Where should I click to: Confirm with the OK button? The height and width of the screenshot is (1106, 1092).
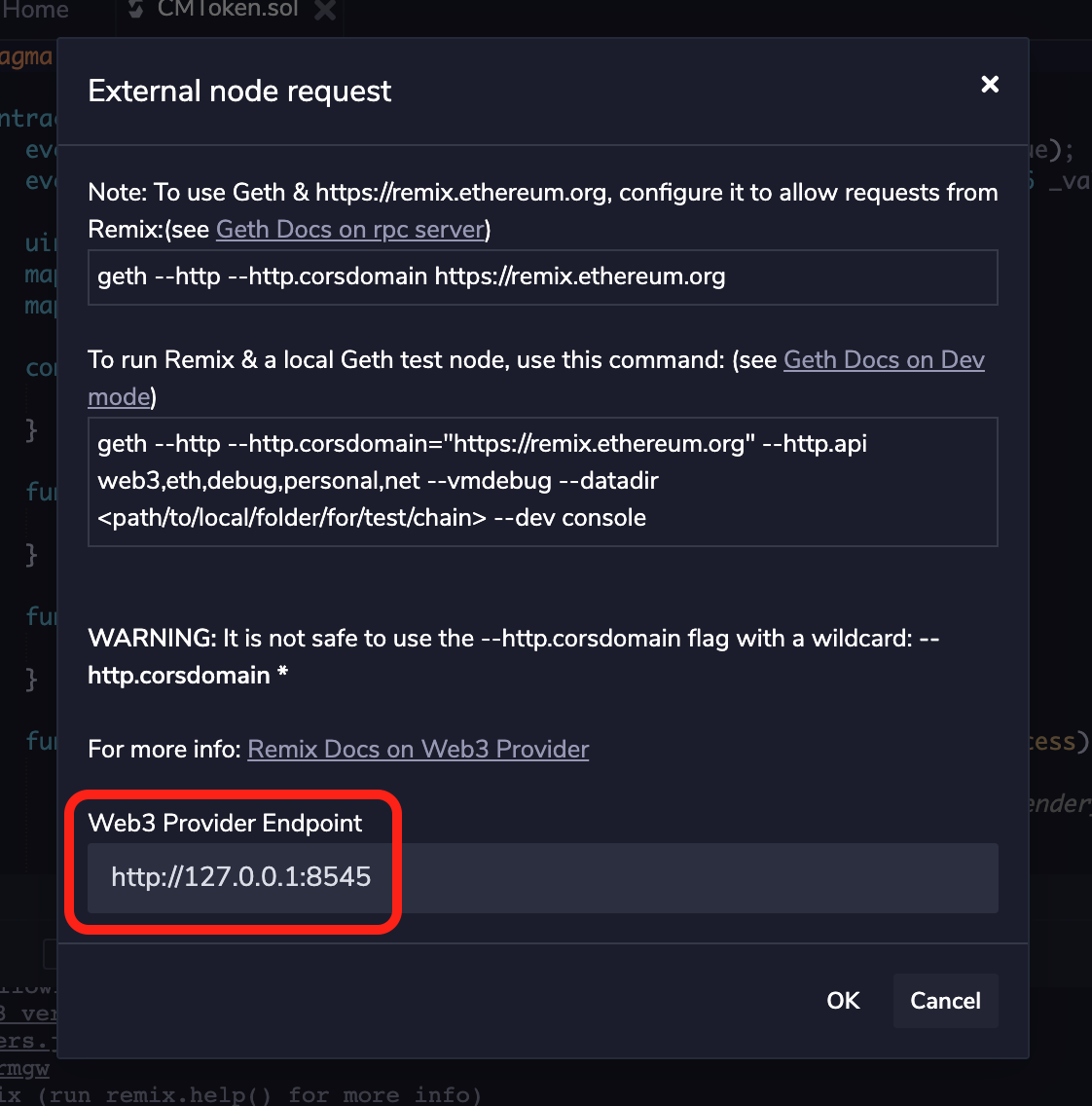[843, 1000]
